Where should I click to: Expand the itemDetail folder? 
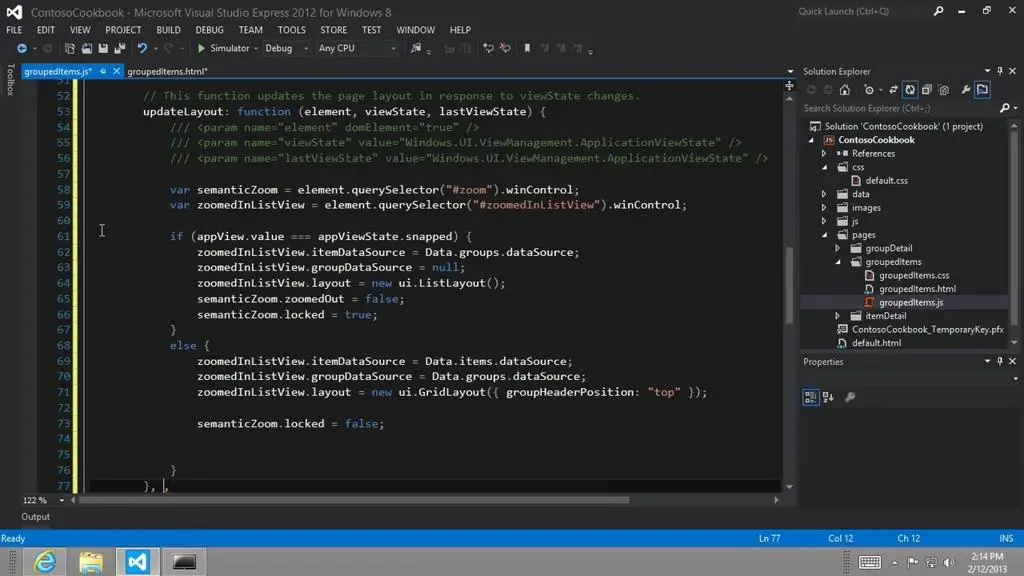pyautogui.click(x=838, y=316)
